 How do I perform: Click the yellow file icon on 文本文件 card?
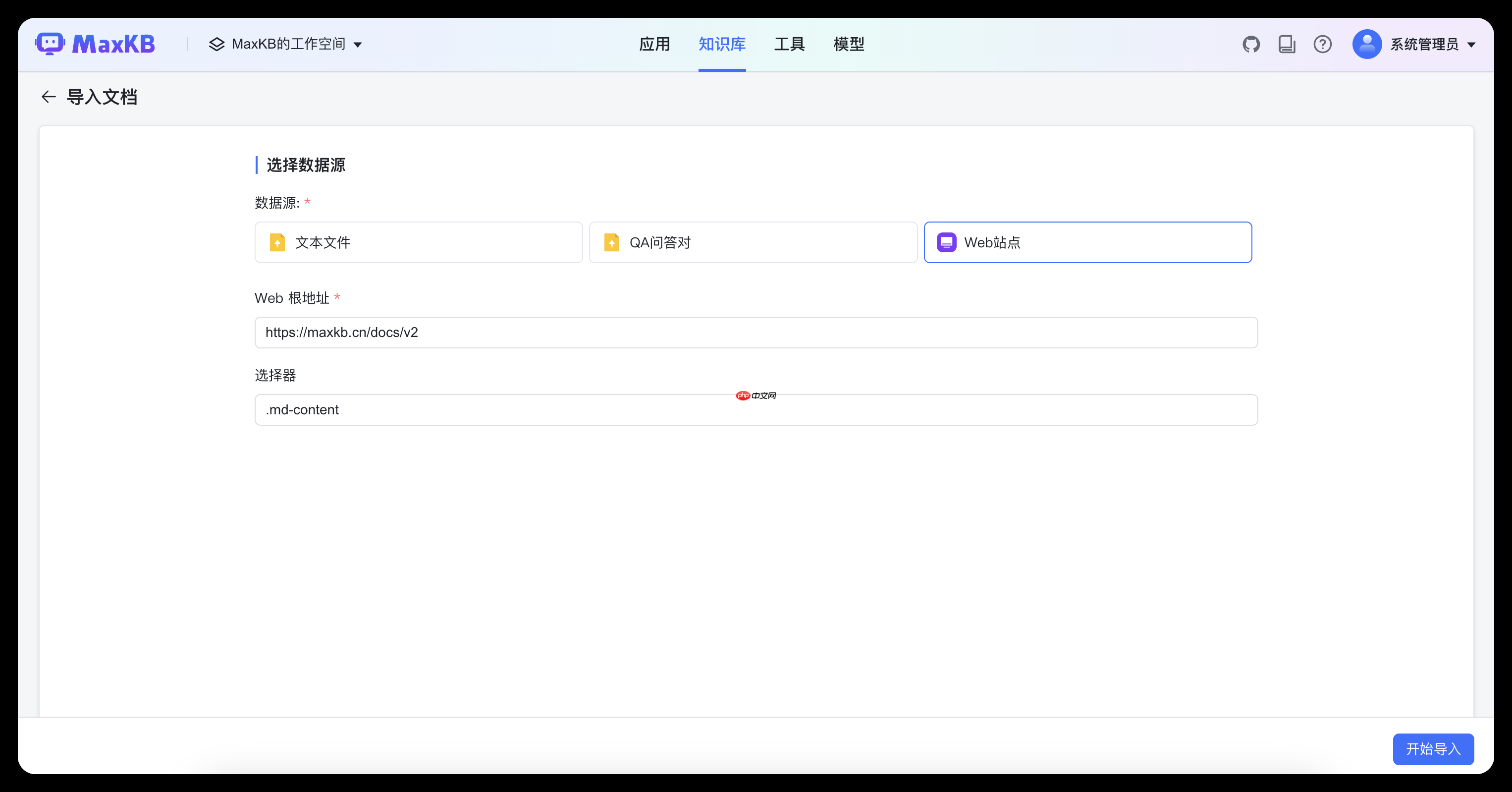click(277, 242)
